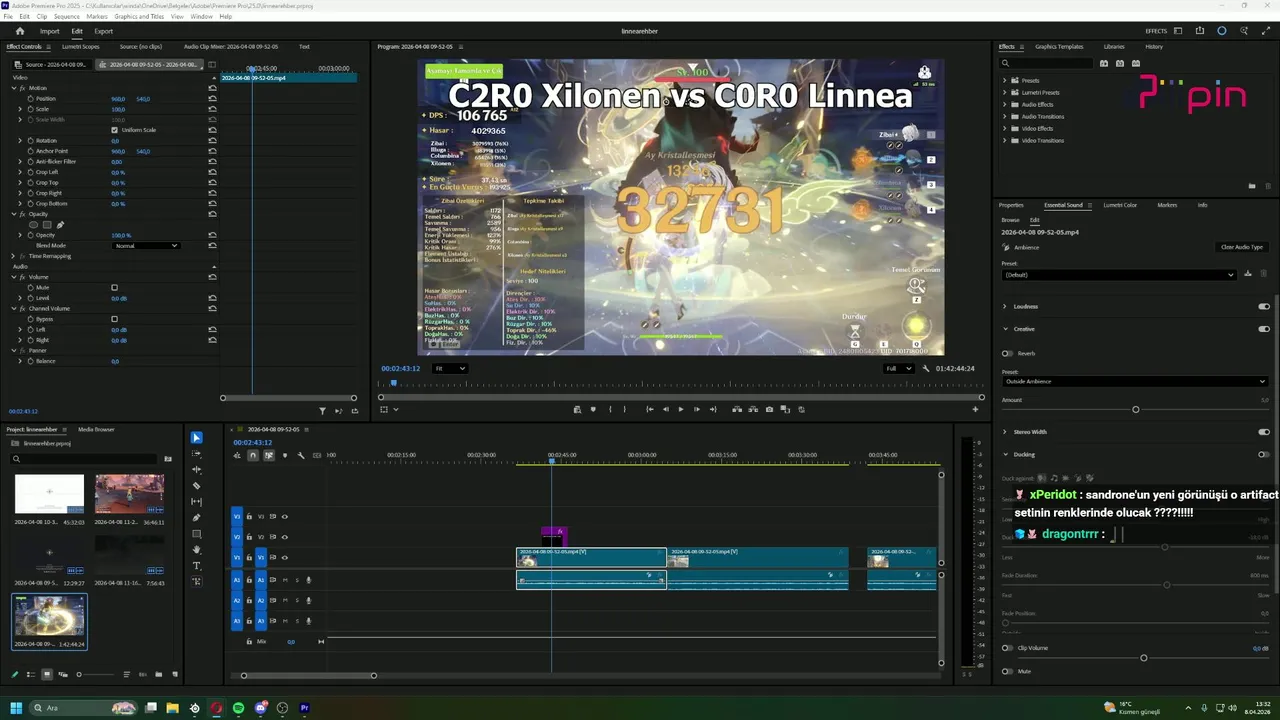This screenshot has height=720, width=1280.
Task: Open the Graphics Templates tab
Action: point(1059,47)
